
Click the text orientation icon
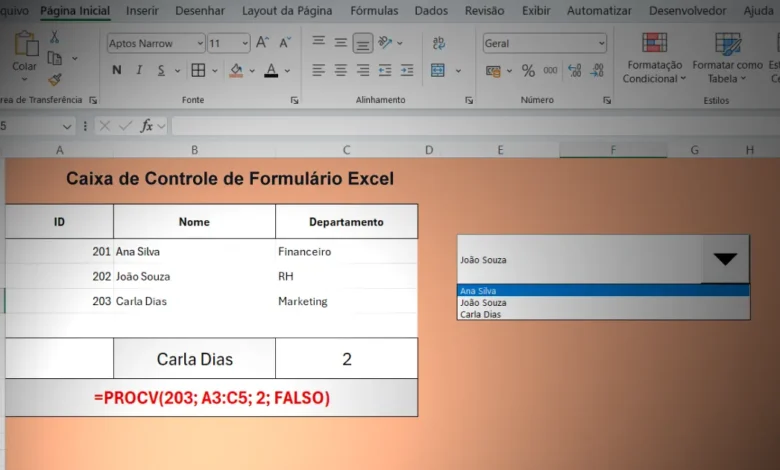tap(385, 43)
